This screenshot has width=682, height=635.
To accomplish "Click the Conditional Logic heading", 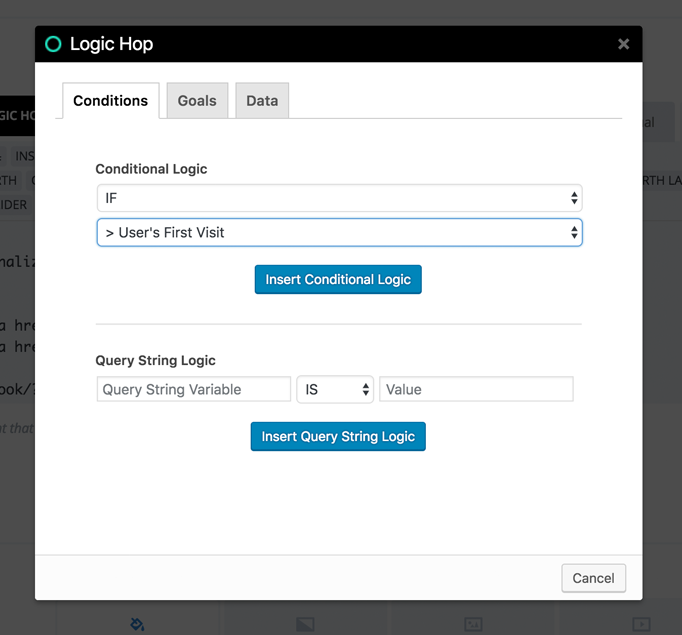I will [x=151, y=169].
